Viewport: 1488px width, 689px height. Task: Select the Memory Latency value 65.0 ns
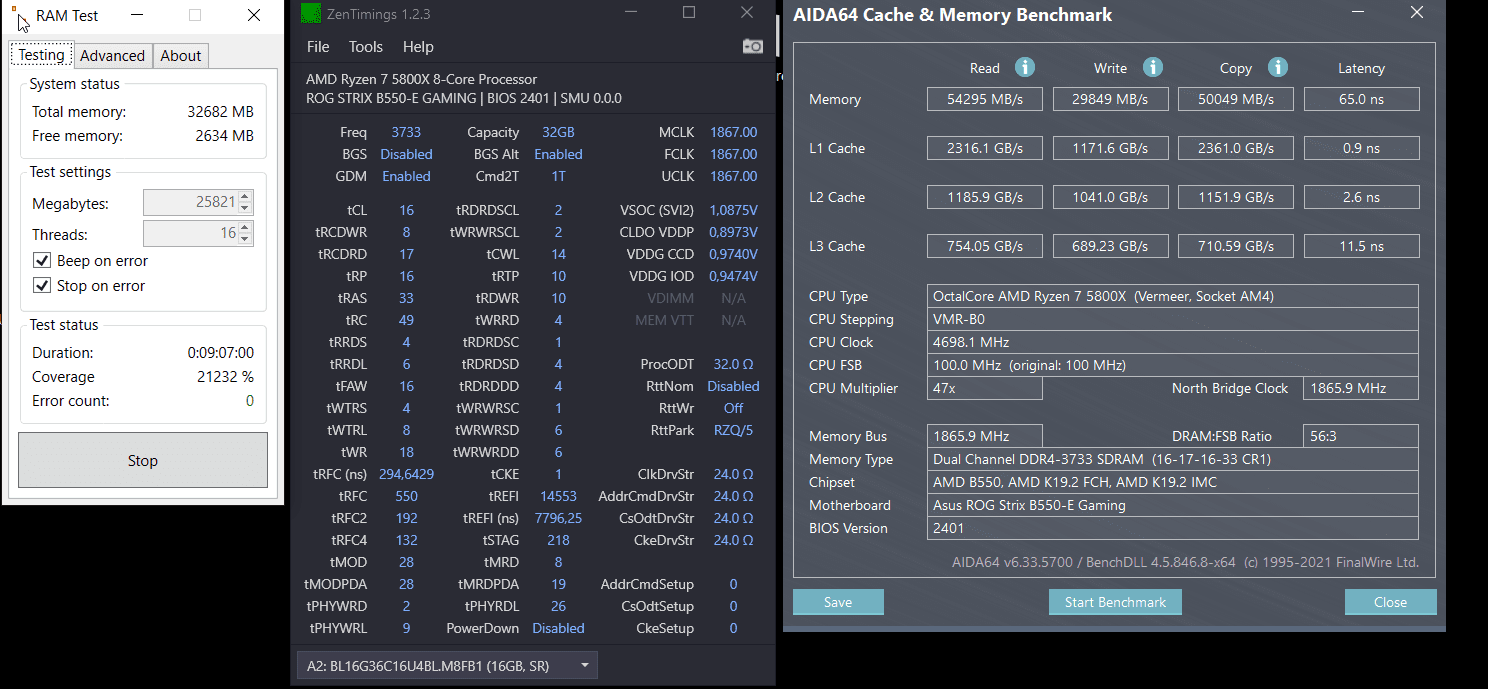pos(1361,99)
